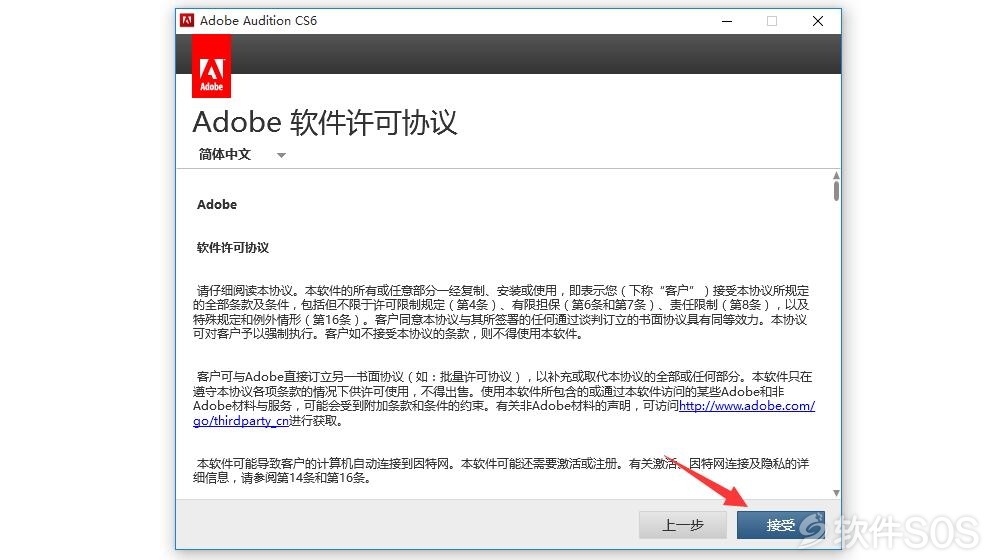Click the 接受 (Accept) button
The image size is (994, 560).
click(x=780, y=525)
